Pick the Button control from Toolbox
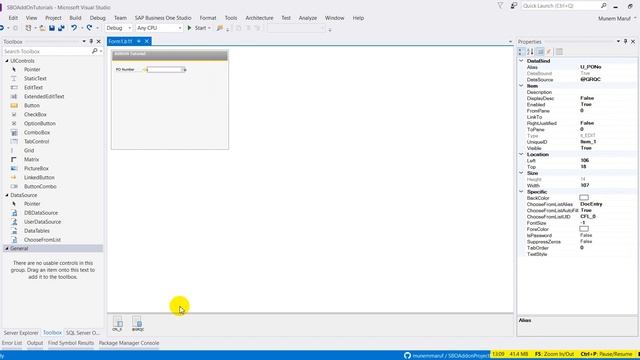Viewport: 640px width, 360px height. (x=31, y=105)
